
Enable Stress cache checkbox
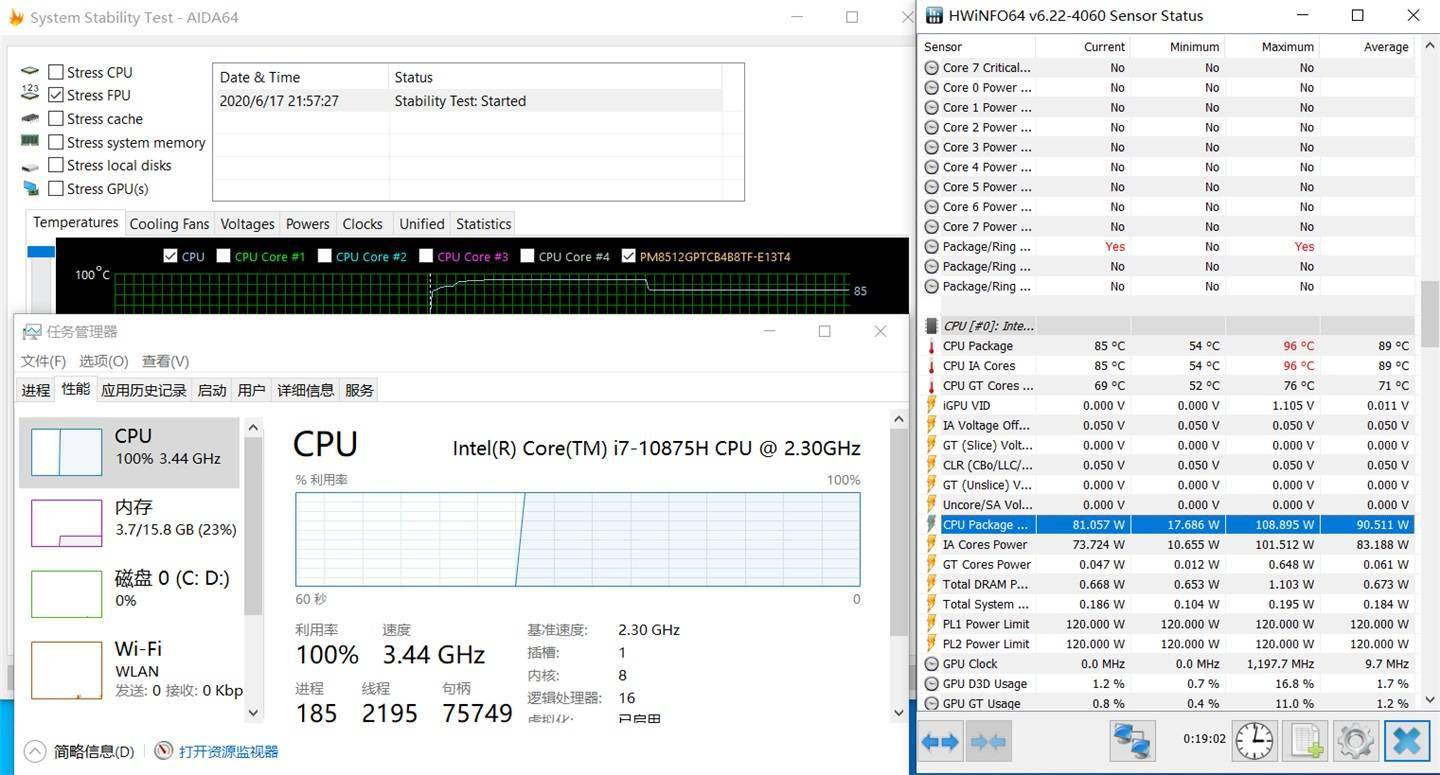(x=56, y=119)
